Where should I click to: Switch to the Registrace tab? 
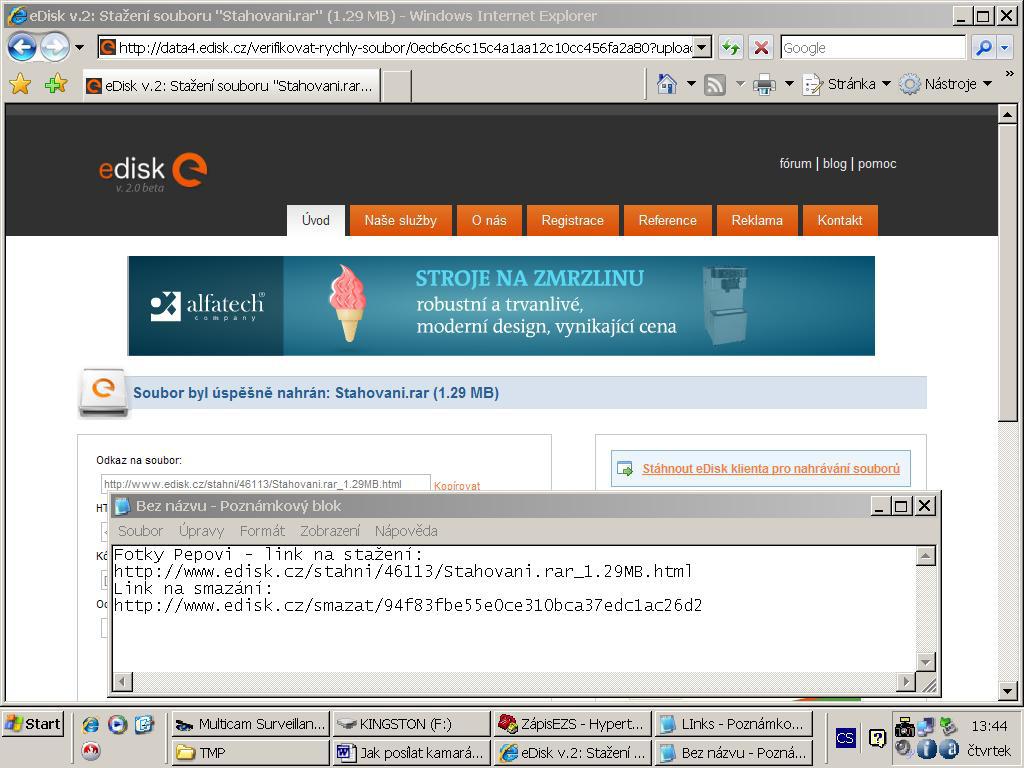click(x=572, y=220)
